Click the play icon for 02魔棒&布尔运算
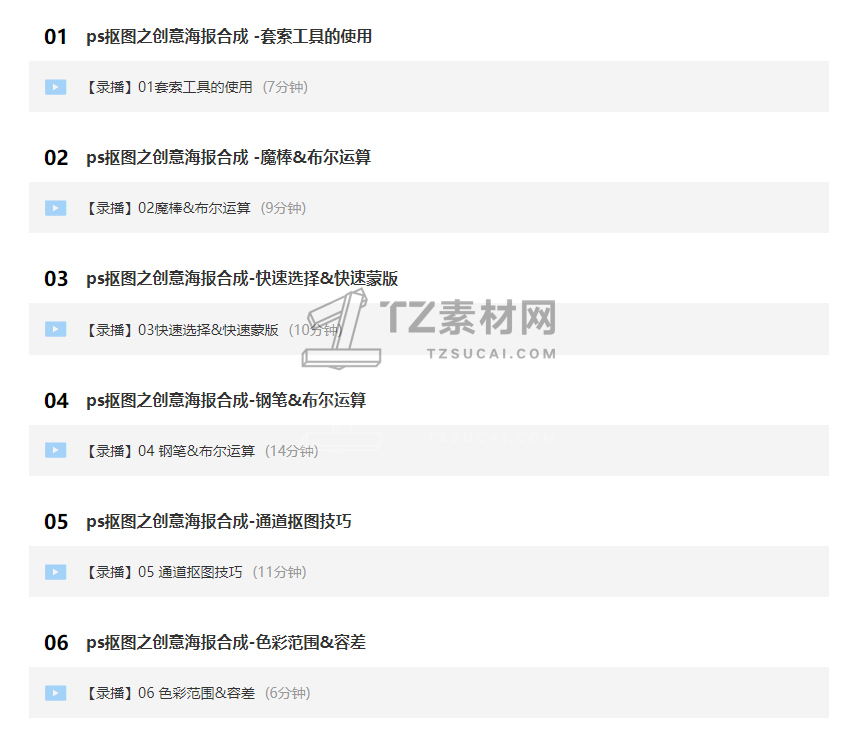858x745 pixels. click(x=55, y=208)
